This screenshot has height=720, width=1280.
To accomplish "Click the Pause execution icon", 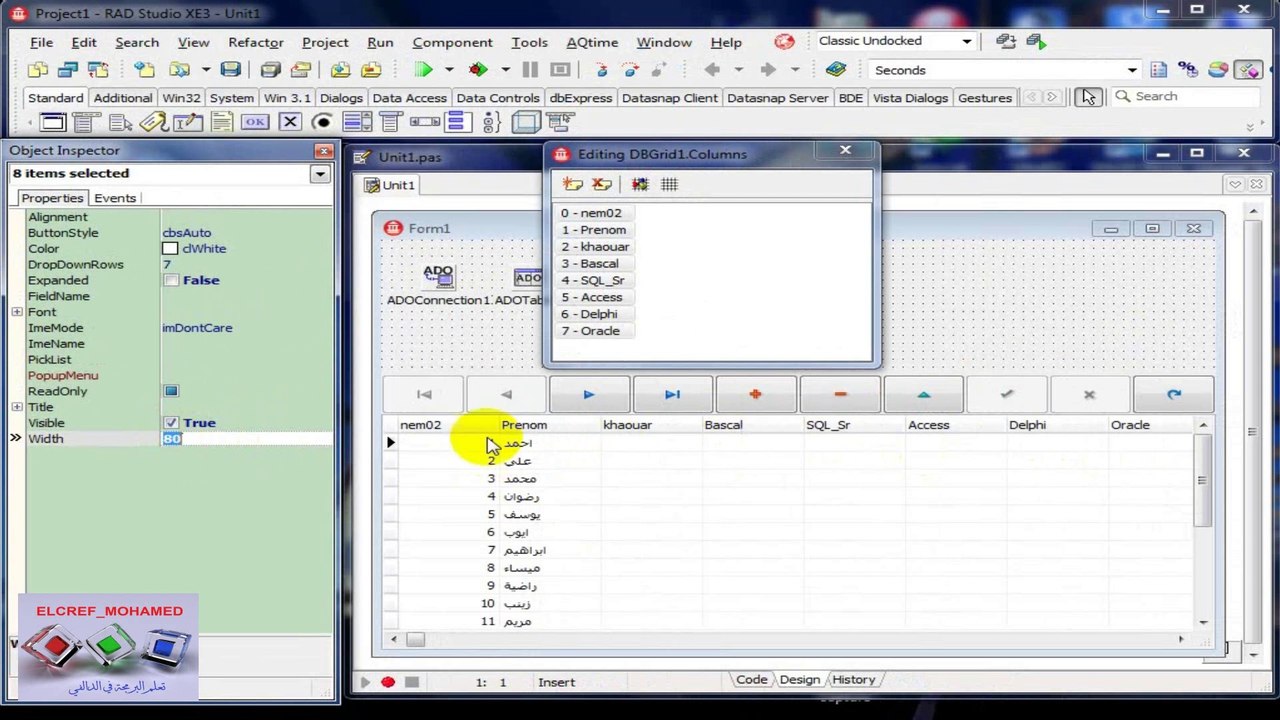I will click(530, 70).
